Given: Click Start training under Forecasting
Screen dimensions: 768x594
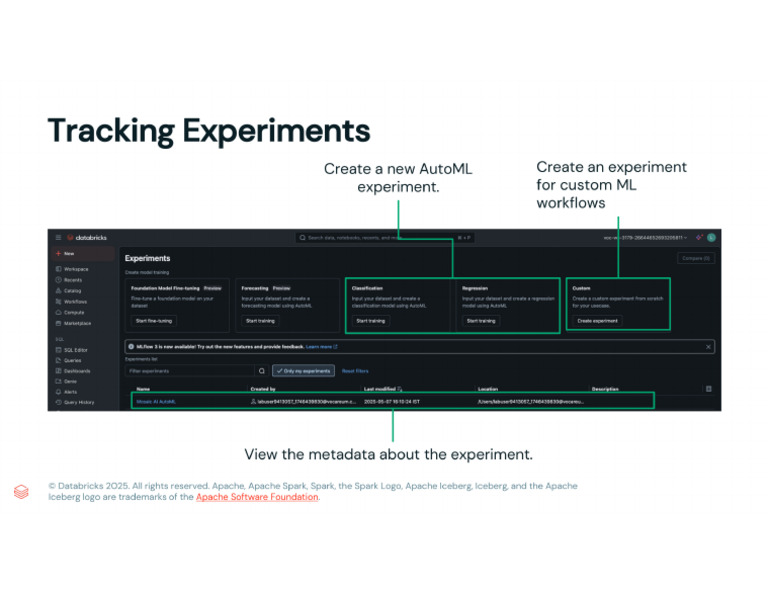Looking at the screenshot, I should (260, 321).
